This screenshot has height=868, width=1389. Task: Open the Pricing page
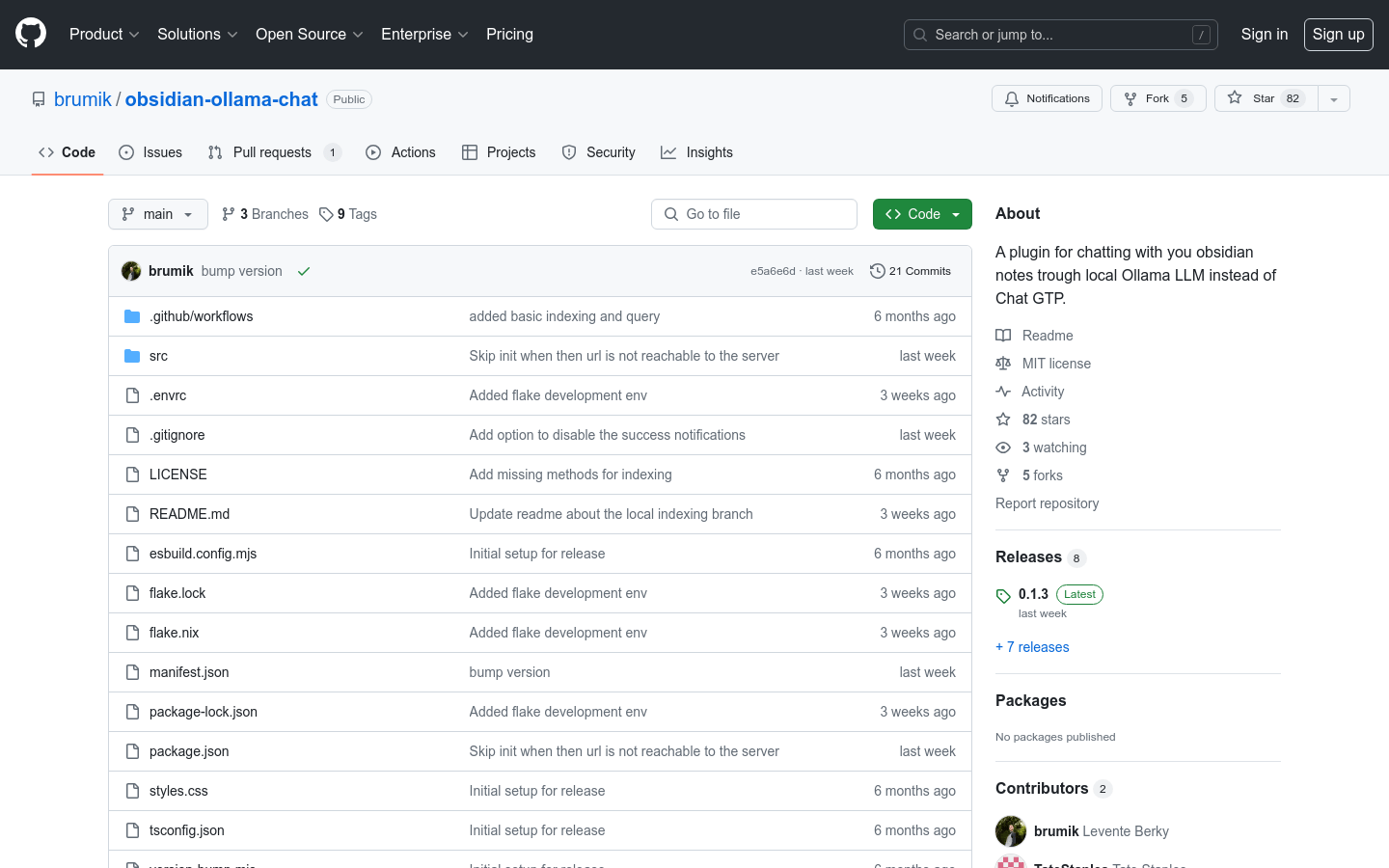pyautogui.click(x=509, y=34)
